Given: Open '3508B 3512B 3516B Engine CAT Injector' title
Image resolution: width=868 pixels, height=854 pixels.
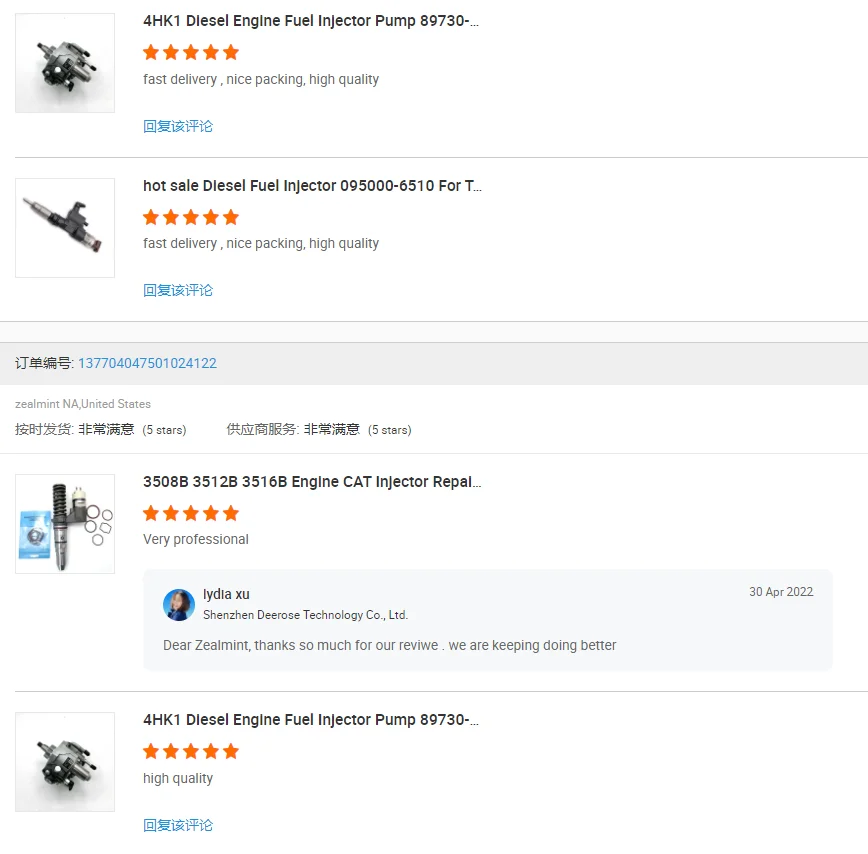Looking at the screenshot, I should pos(312,482).
